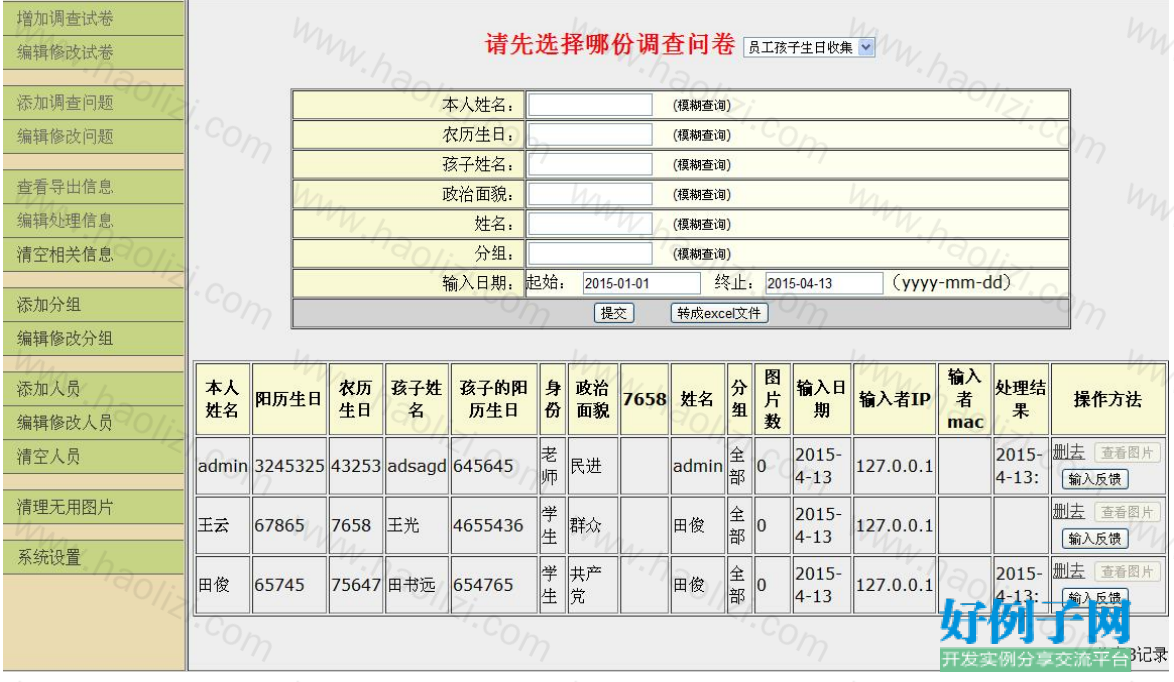Select 编辑修改分组 in sidebar
Screen dimensions: 1174x682
[93, 338]
